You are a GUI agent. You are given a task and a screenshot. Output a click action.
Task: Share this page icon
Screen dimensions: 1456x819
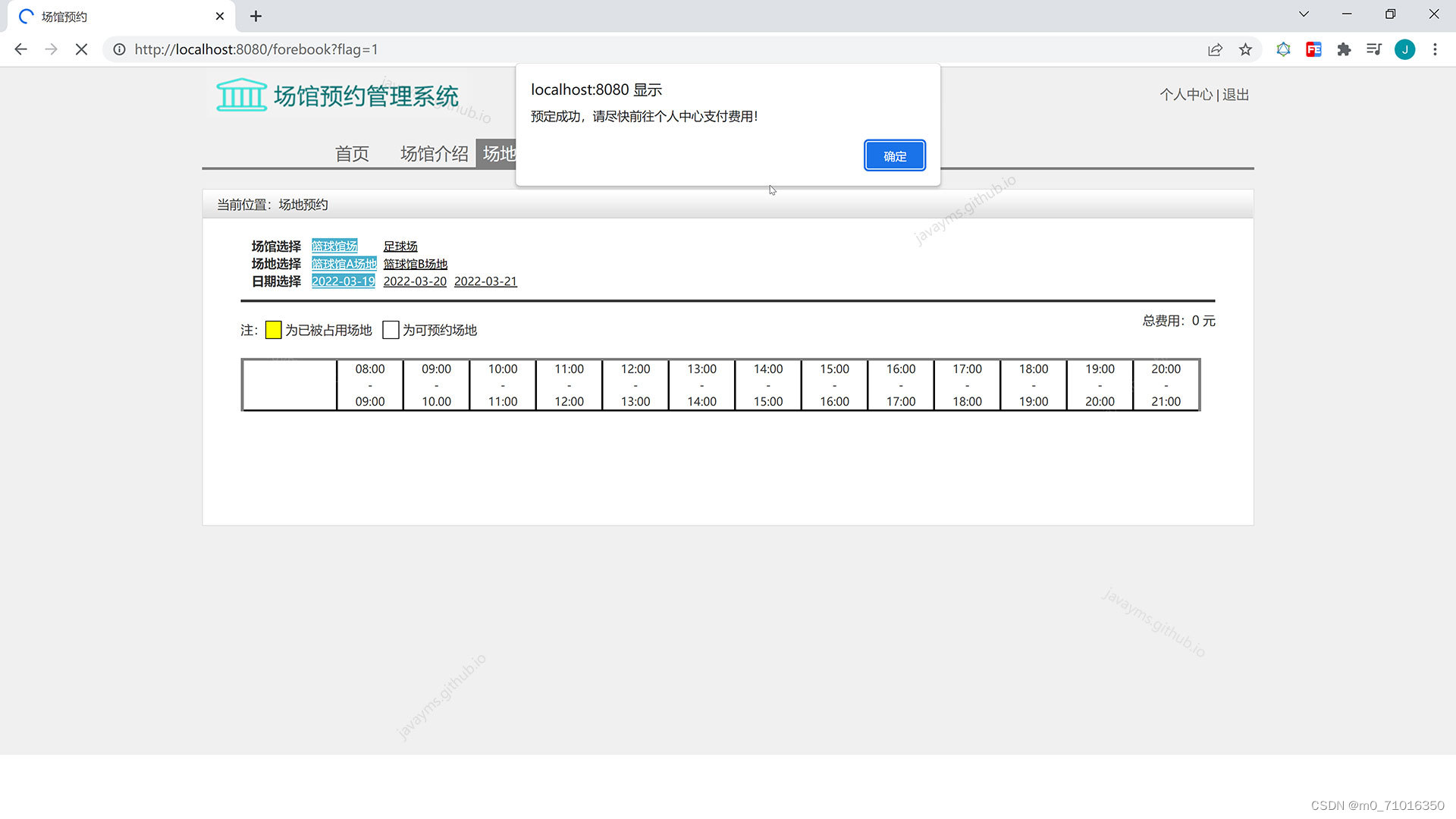pos(1215,49)
